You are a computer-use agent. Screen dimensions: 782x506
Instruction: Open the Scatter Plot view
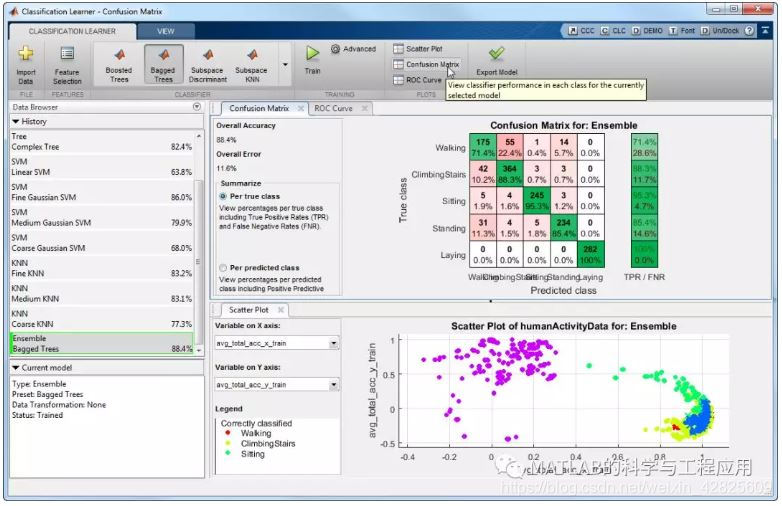[x=418, y=49]
